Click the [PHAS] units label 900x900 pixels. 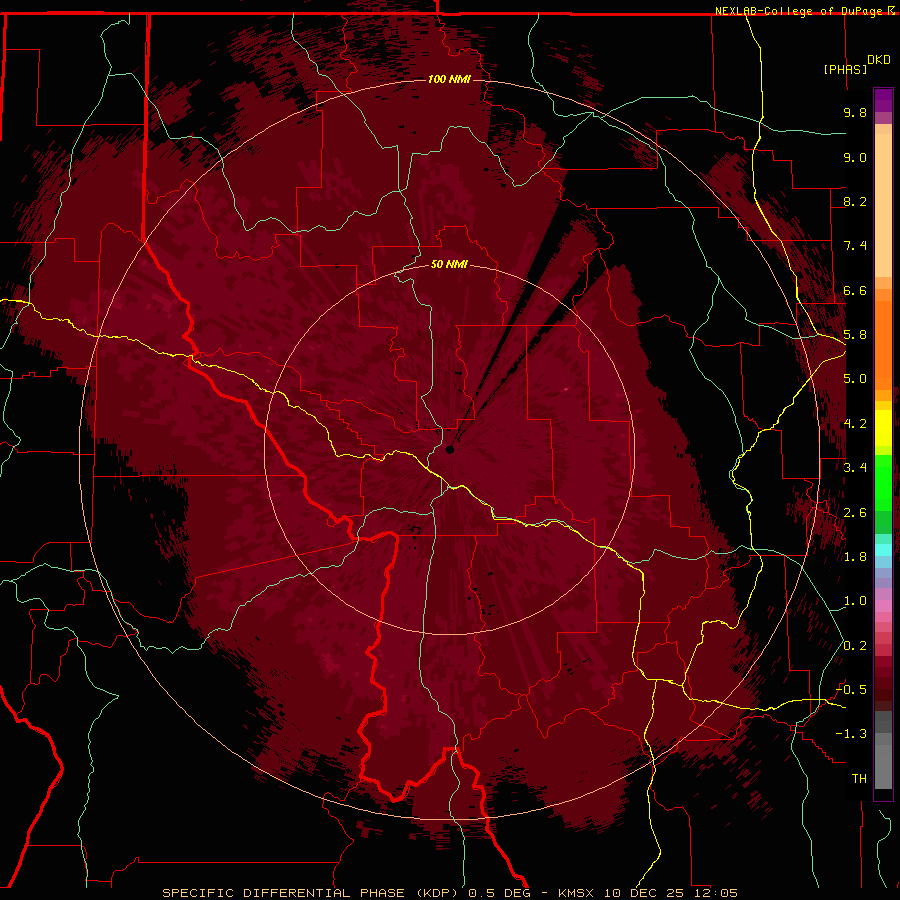[x=845, y=69]
